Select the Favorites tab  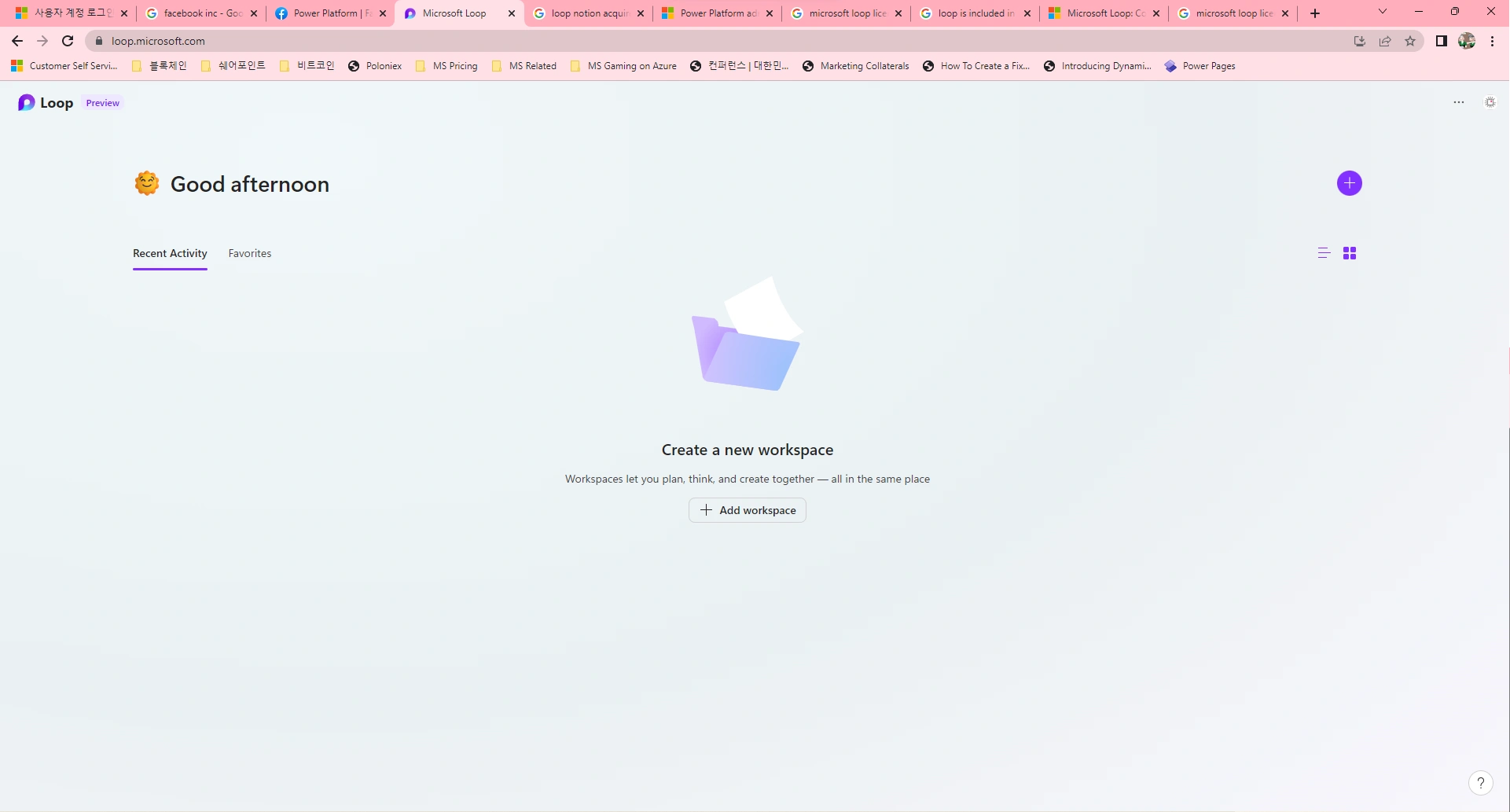click(250, 253)
